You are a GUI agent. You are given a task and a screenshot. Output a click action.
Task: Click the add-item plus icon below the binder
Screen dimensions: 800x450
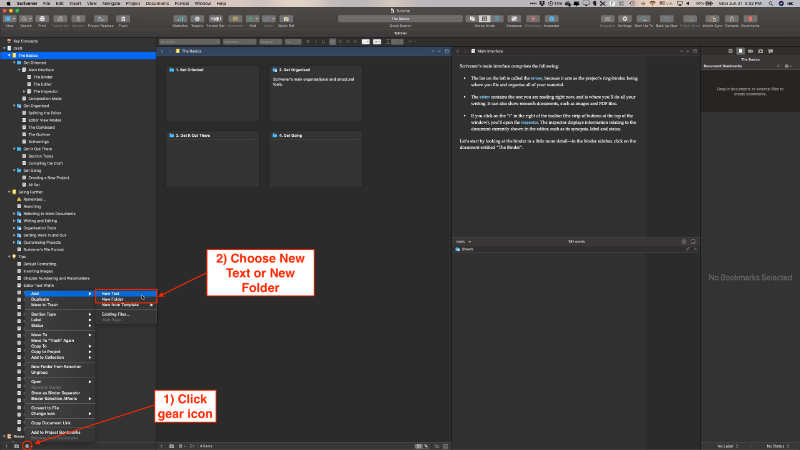[x=6, y=445]
